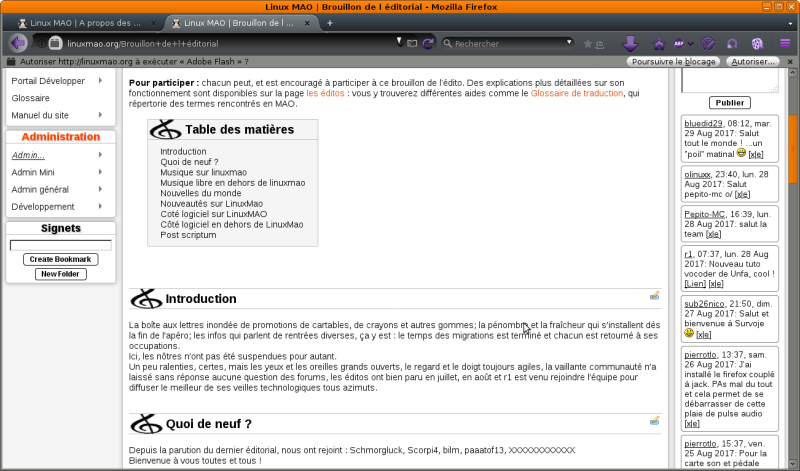Click 'Poursuivre le blocage' button
800x471 pixels.
pos(673,62)
